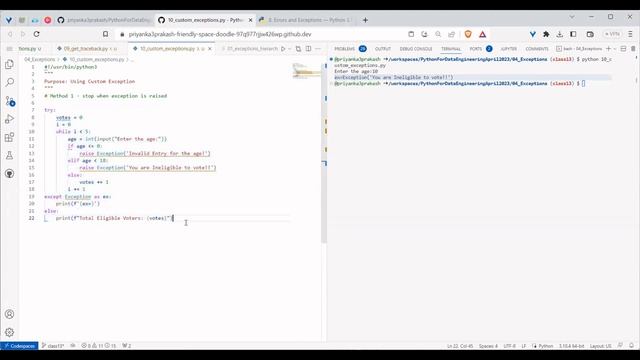This screenshot has width=640, height=360.
Task: Open the Testing flask view
Action: [x=9, y=155]
